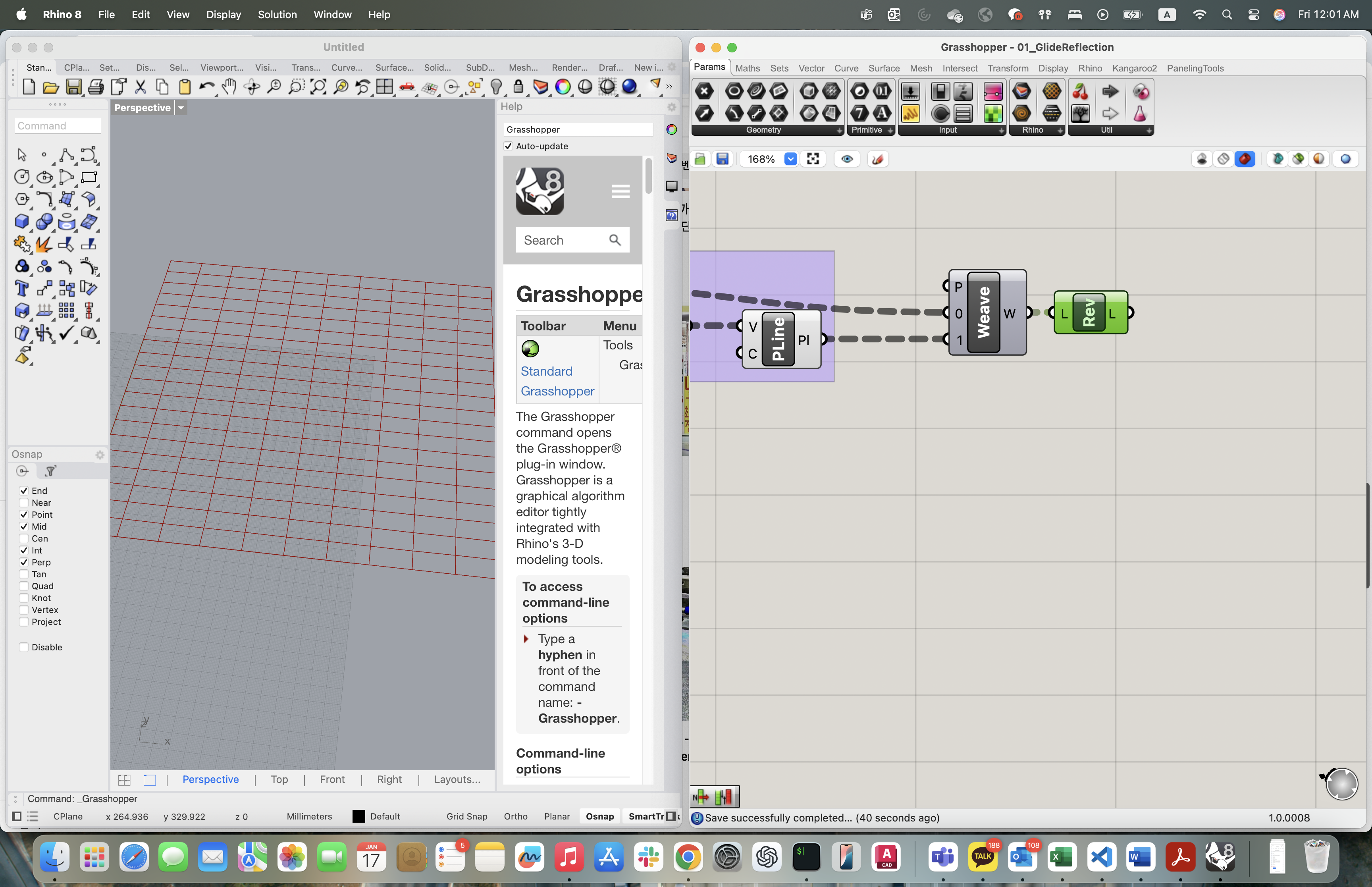
Task: Click the black Default layer color swatch
Action: 359,816
